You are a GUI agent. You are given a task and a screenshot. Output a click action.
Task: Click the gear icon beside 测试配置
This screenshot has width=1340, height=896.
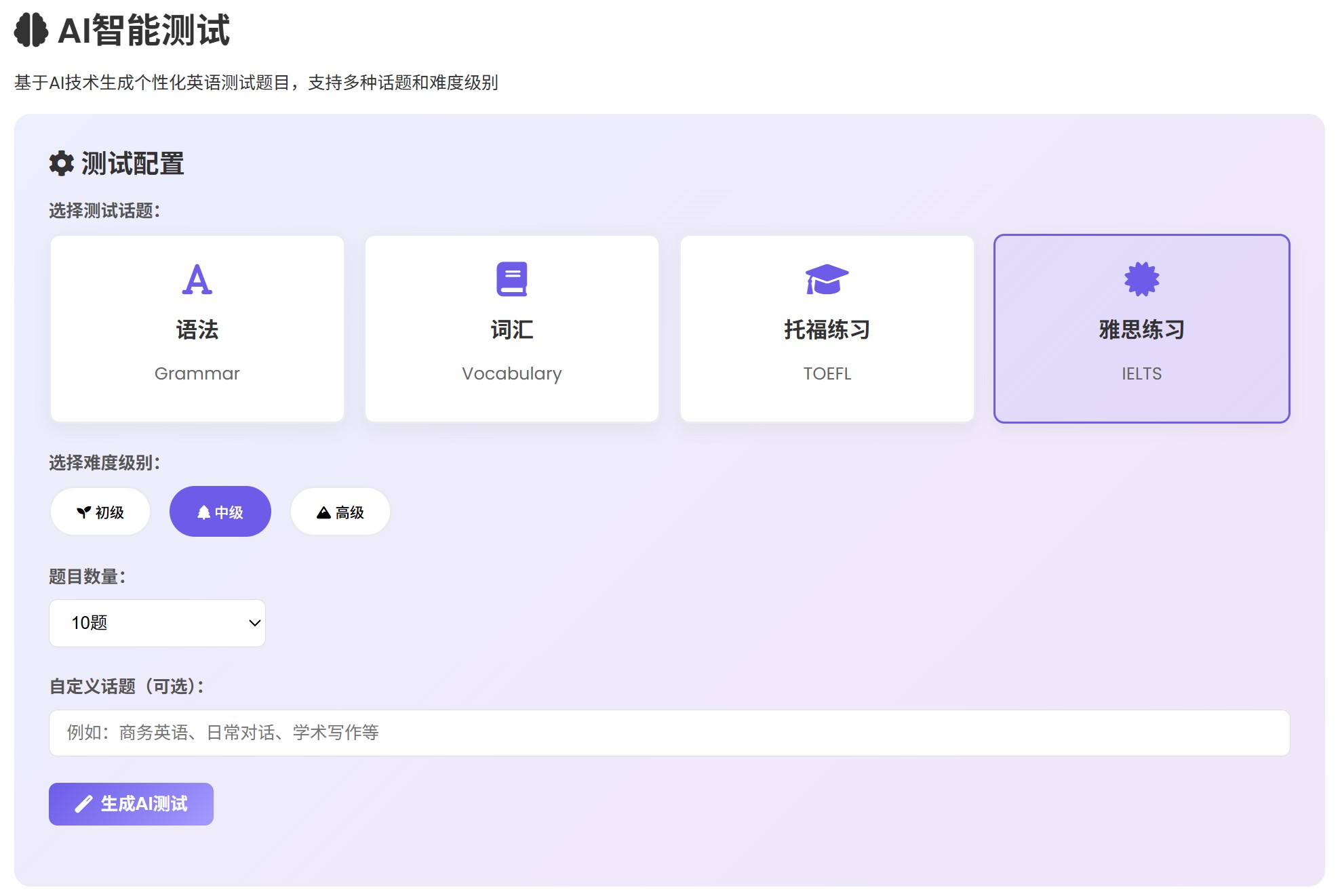tap(60, 163)
